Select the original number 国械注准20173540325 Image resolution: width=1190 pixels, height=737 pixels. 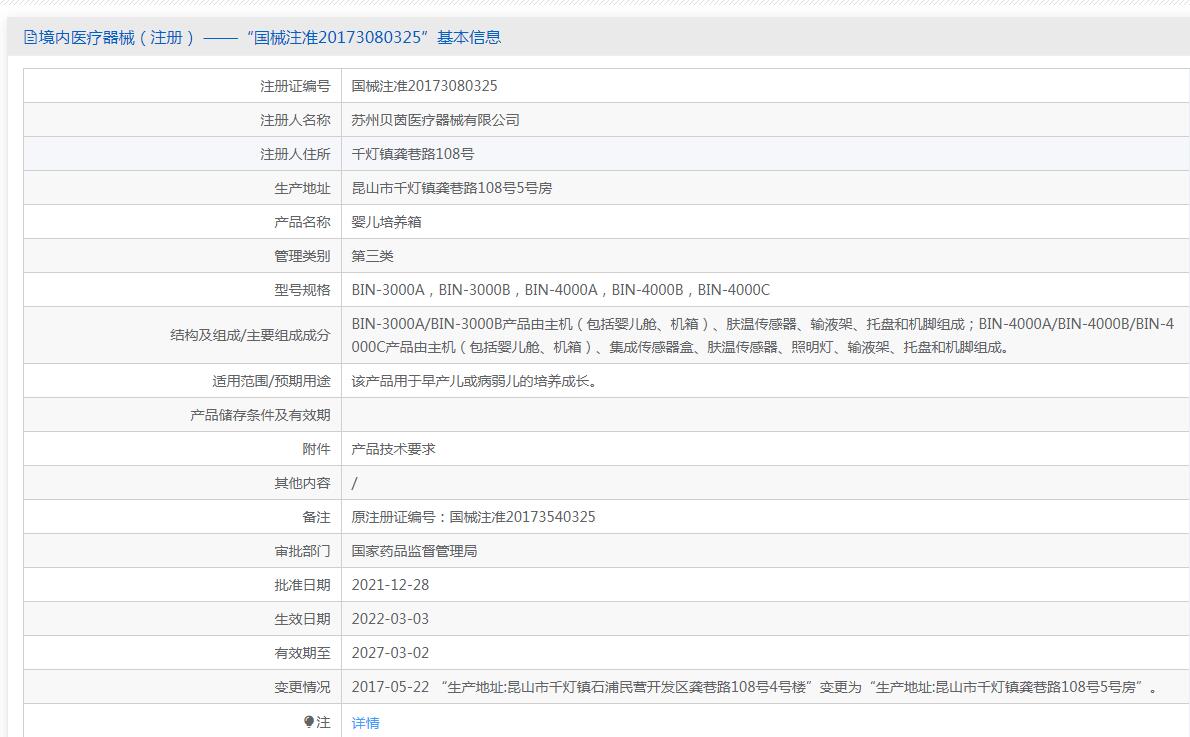[522, 517]
